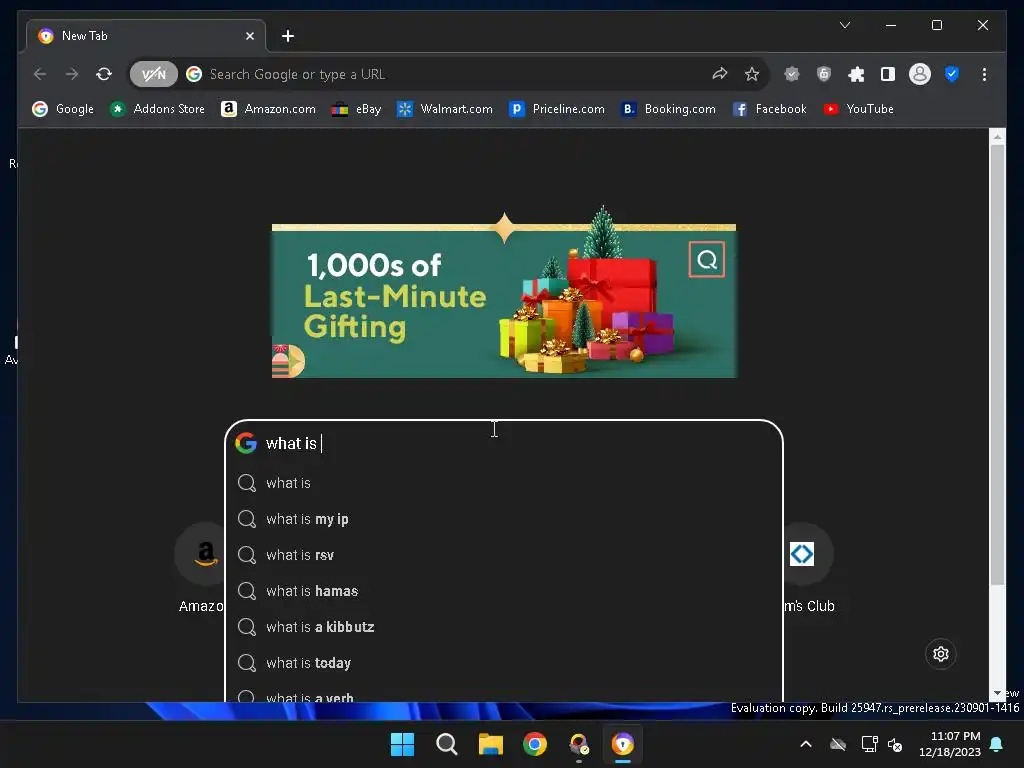
Task: Open the browser three-dot menu
Action: point(984,74)
